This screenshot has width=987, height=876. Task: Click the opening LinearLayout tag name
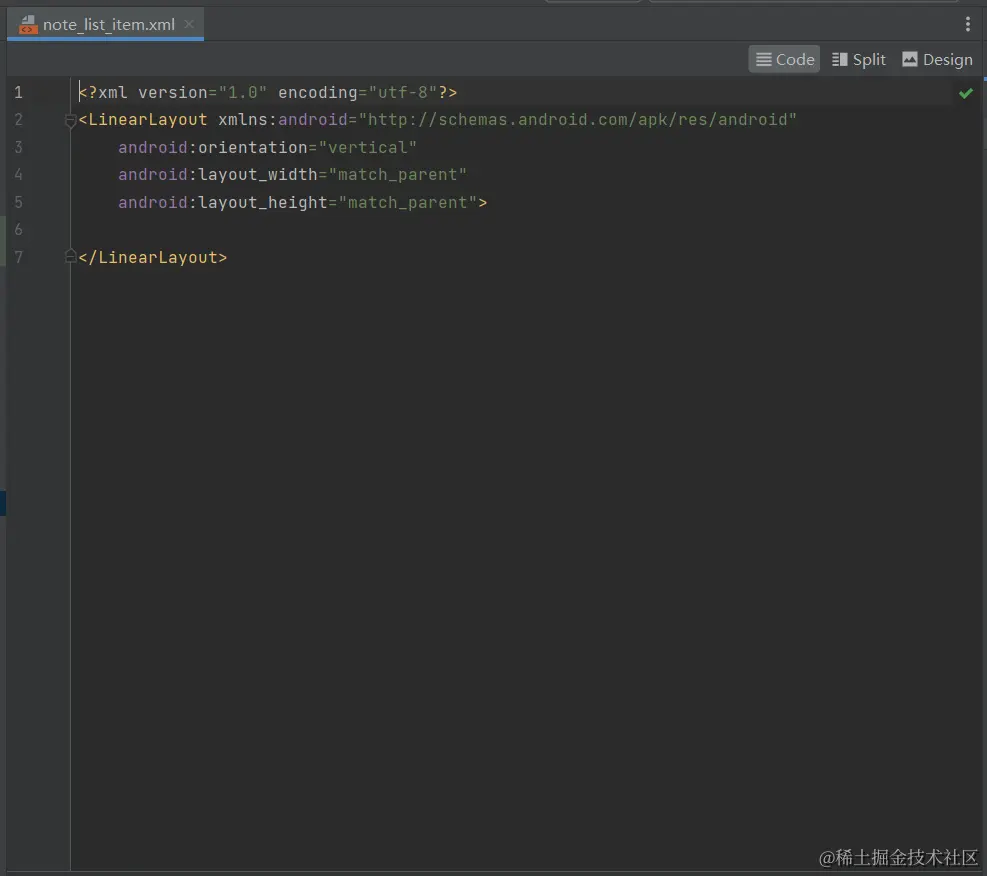pos(148,120)
